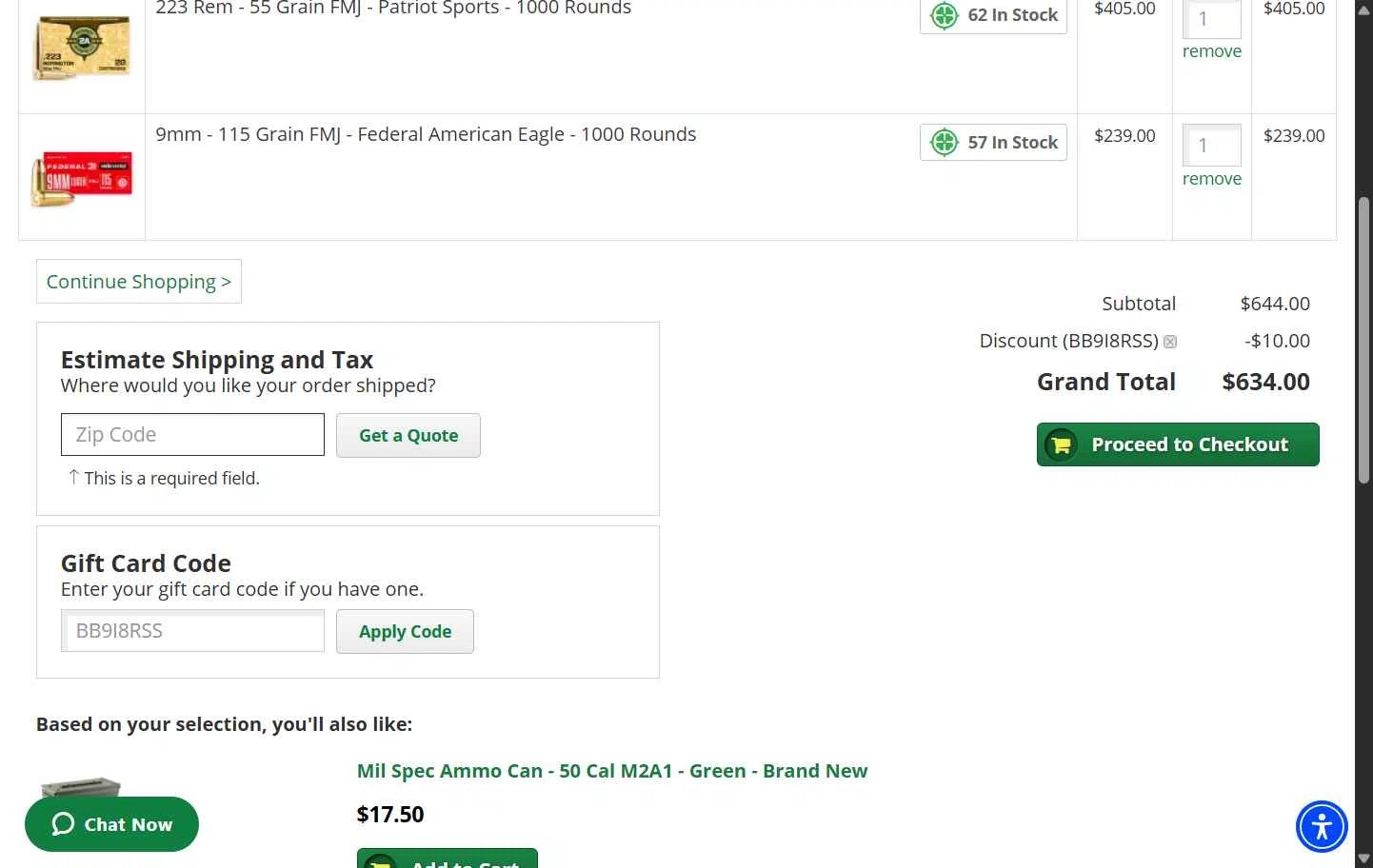Open the Mil Spec Ammo Can product link
The image size is (1373, 868).
[x=611, y=771]
